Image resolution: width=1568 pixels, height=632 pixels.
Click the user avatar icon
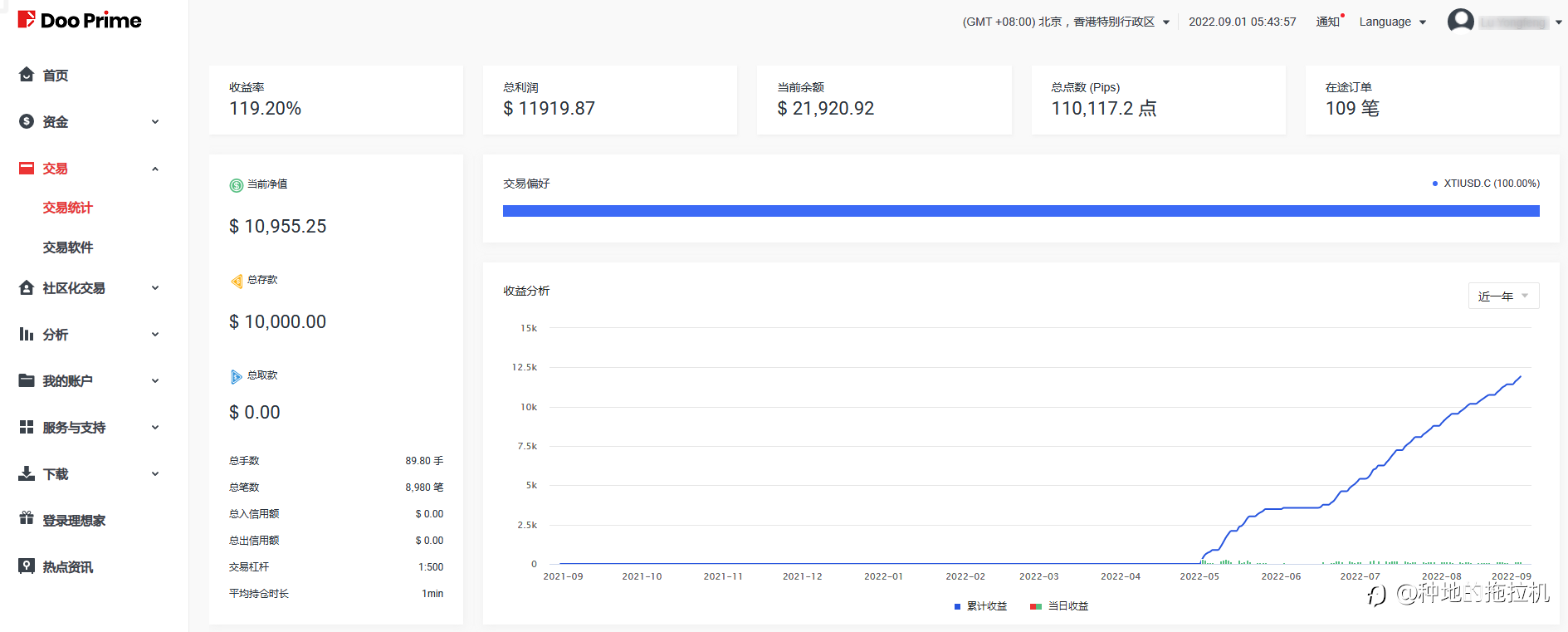tap(1460, 22)
